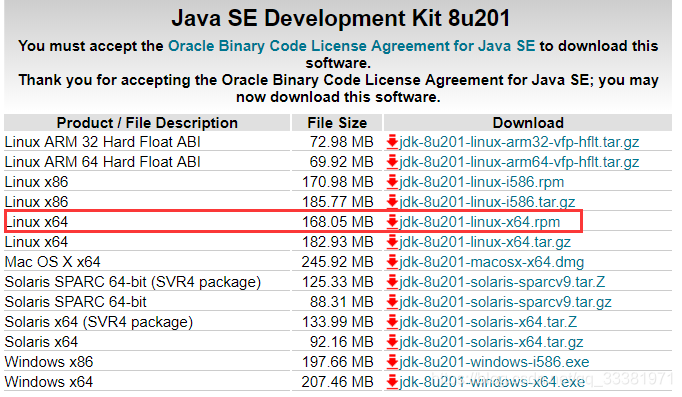Viewport: 682px width, 397px height.
Task: Download jdk-8u201-linux-i586.rpm file link
Action: [x=481, y=182]
